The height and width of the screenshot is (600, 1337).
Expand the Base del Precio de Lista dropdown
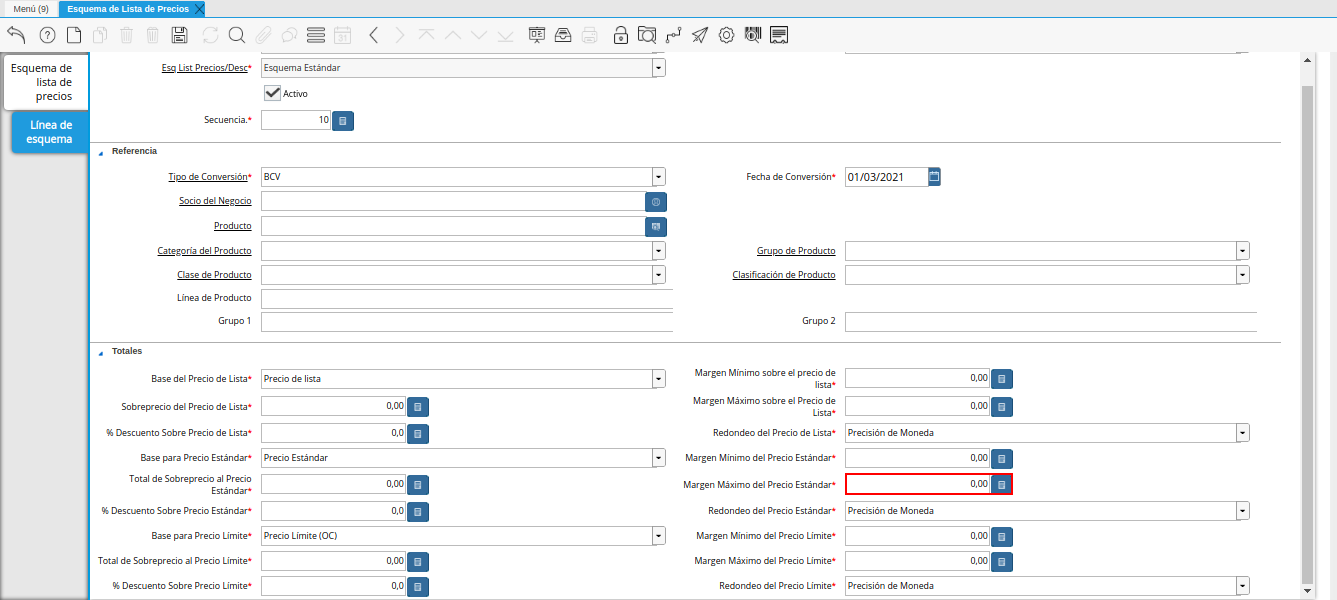tap(658, 379)
